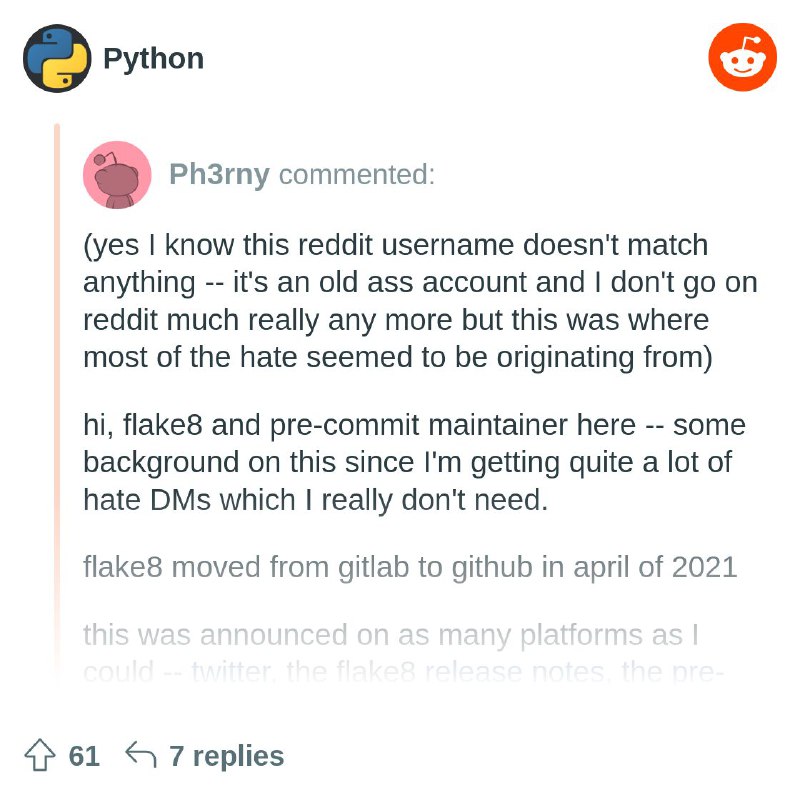Open the Python subreddit logo
800x800 pixels.
tap(57, 58)
